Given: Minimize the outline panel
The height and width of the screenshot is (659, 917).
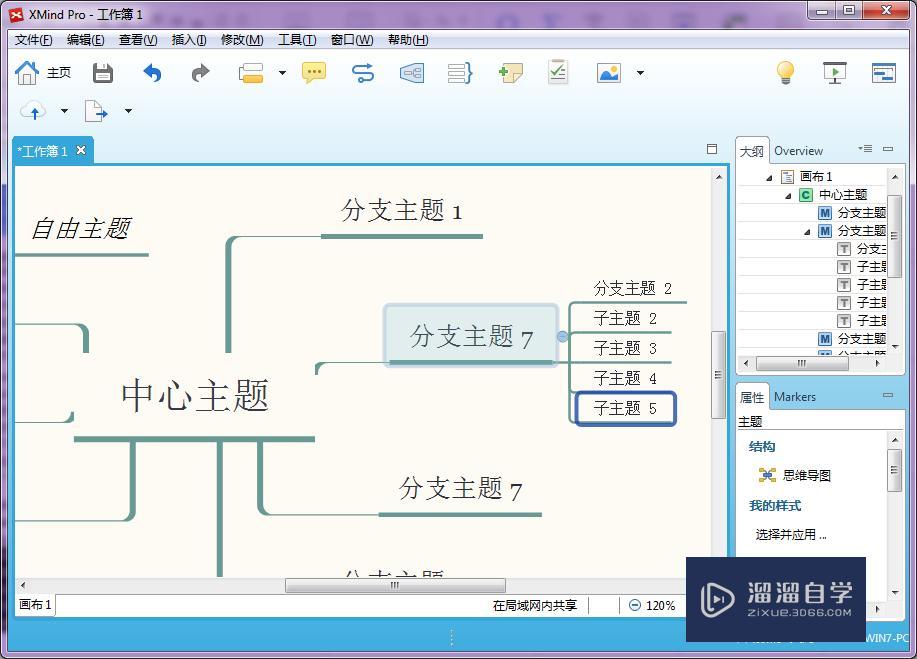Looking at the screenshot, I should [x=888, y=149].
